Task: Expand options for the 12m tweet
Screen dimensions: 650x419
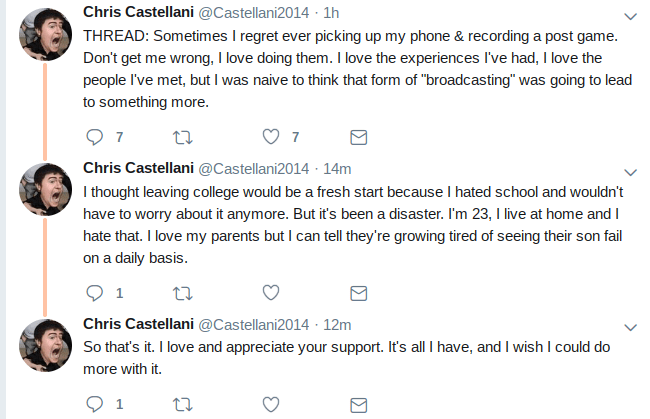Action: [x=630, y=327]
